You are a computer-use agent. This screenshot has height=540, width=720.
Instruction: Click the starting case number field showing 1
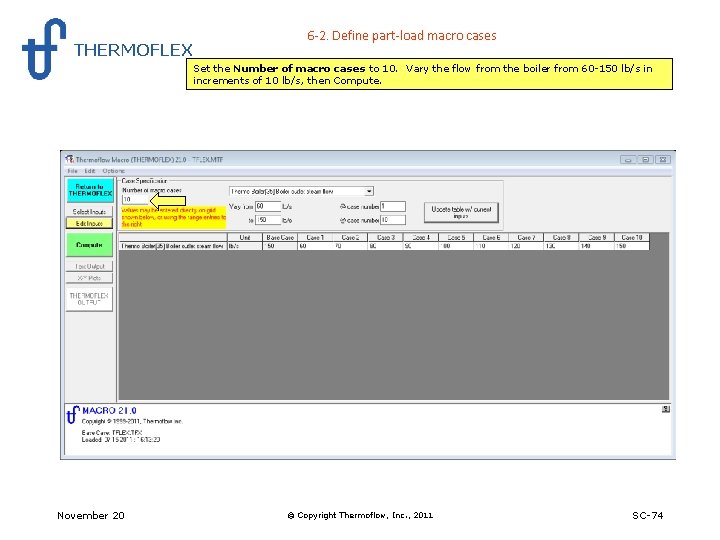(393, 206)
